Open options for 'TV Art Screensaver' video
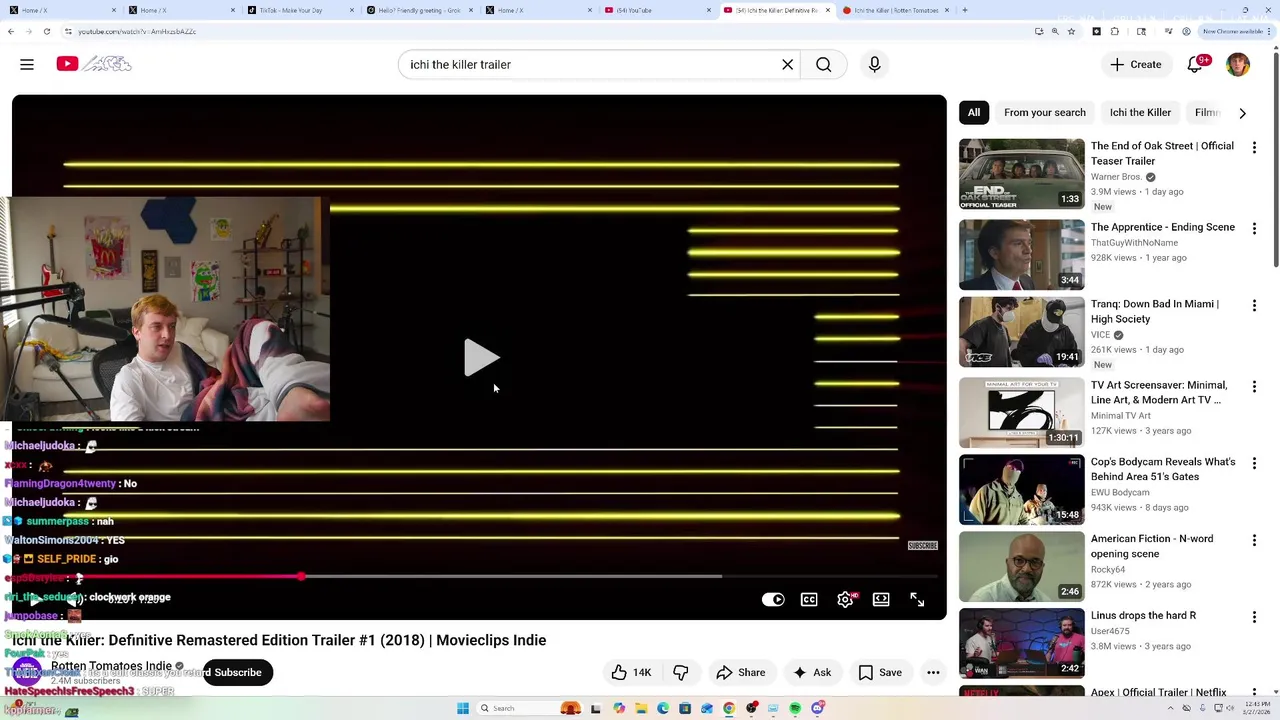Image resolution: width=1280 pixels, height=720 pixels. (1254, 386)
